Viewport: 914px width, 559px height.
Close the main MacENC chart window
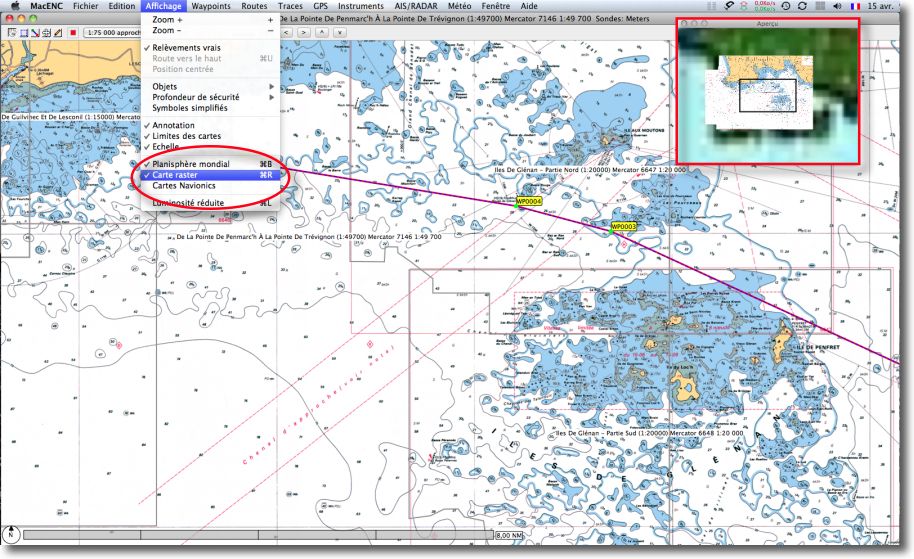coord(10,19)
